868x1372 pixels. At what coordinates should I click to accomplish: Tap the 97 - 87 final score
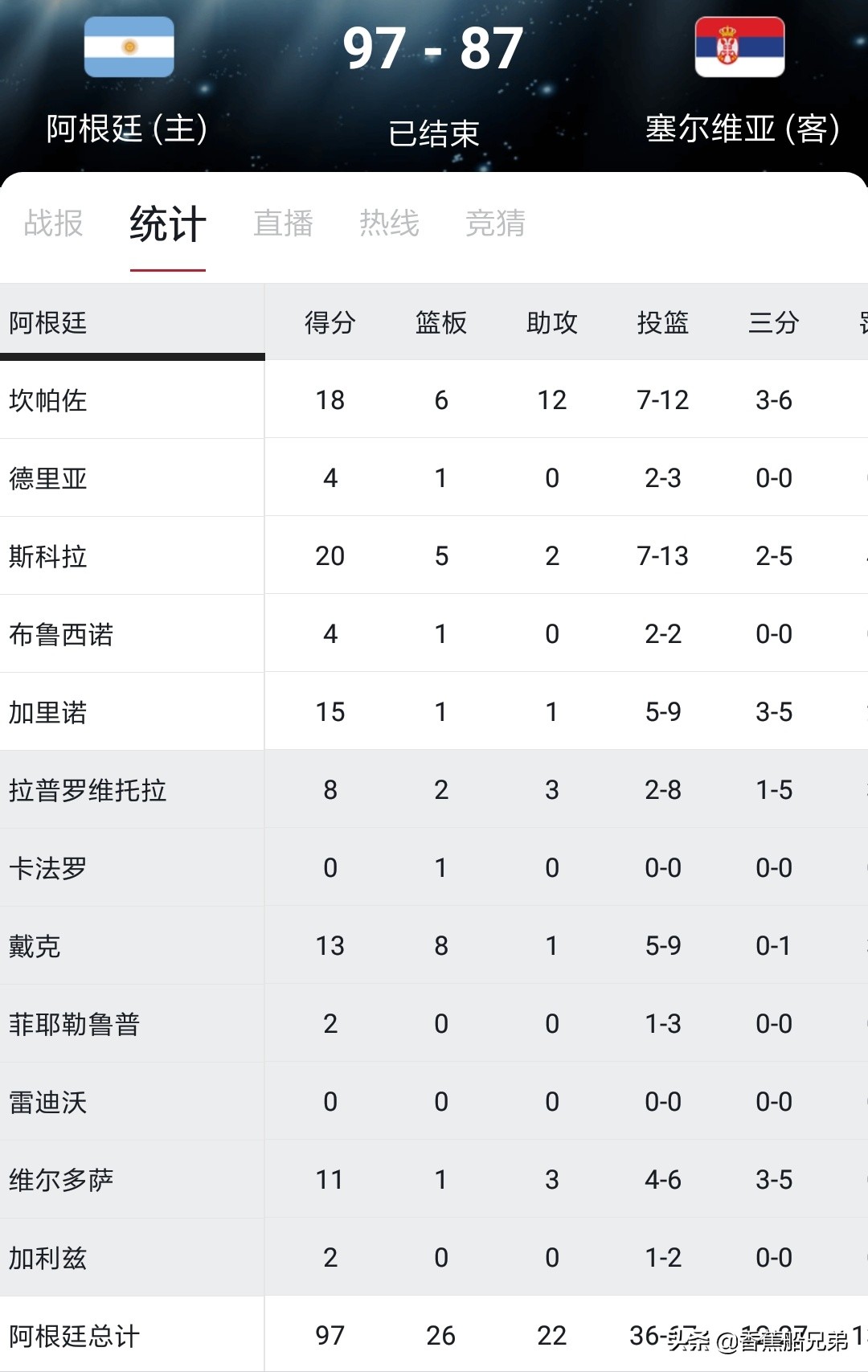433,48
